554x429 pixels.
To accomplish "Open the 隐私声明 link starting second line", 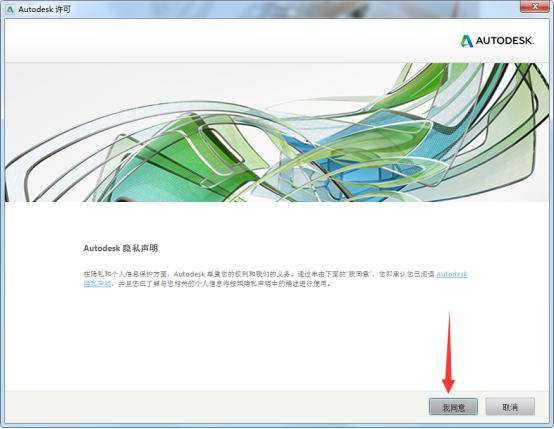I will [x=98, y=283].
